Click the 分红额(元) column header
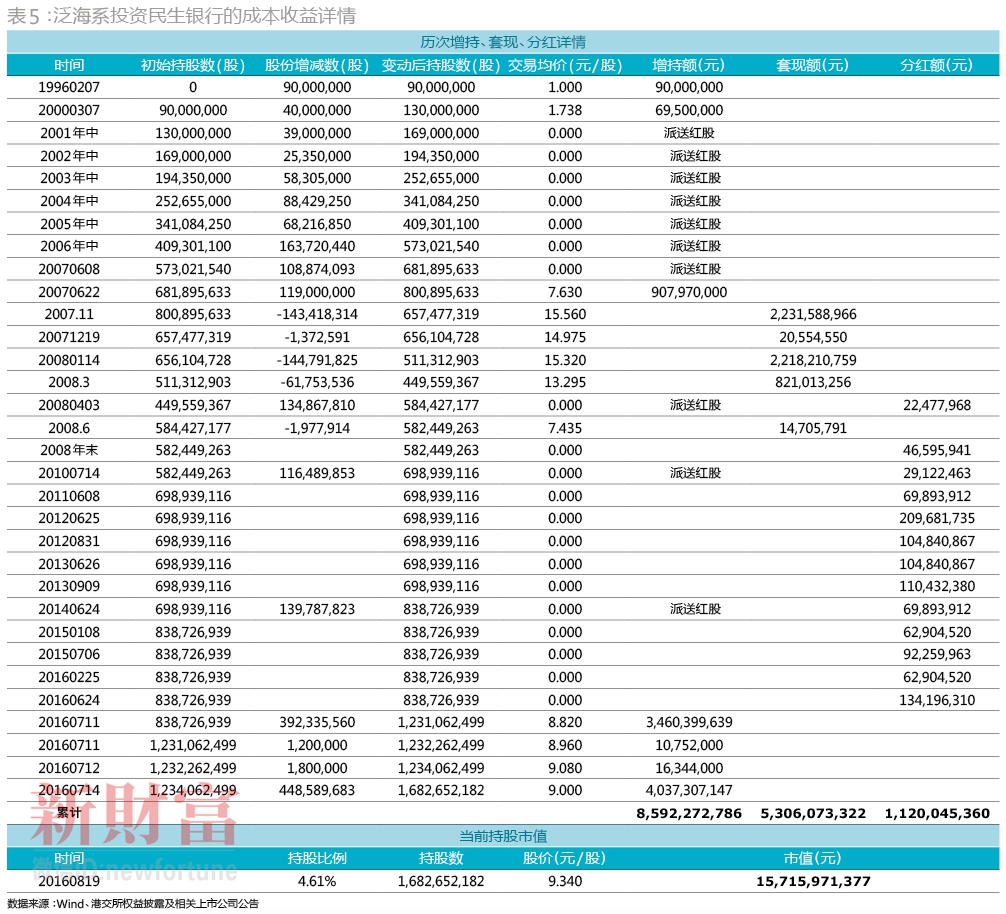Screen dimensions: 1006x914 coord(936,65)
